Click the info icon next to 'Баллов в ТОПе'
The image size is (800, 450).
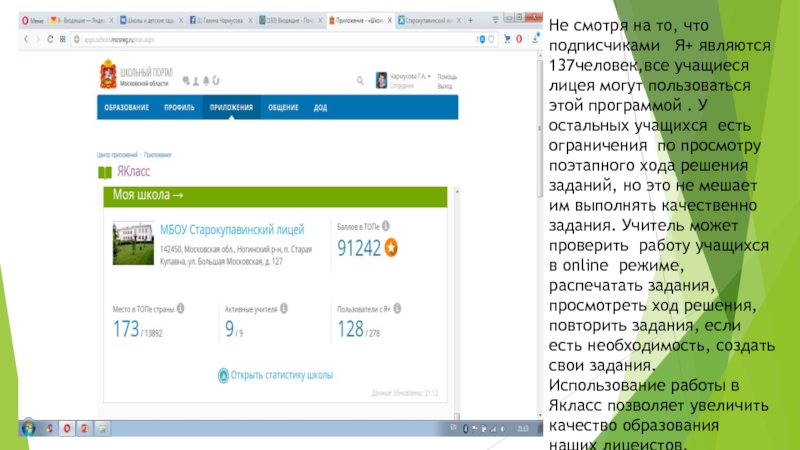click(x=386, y=226)
